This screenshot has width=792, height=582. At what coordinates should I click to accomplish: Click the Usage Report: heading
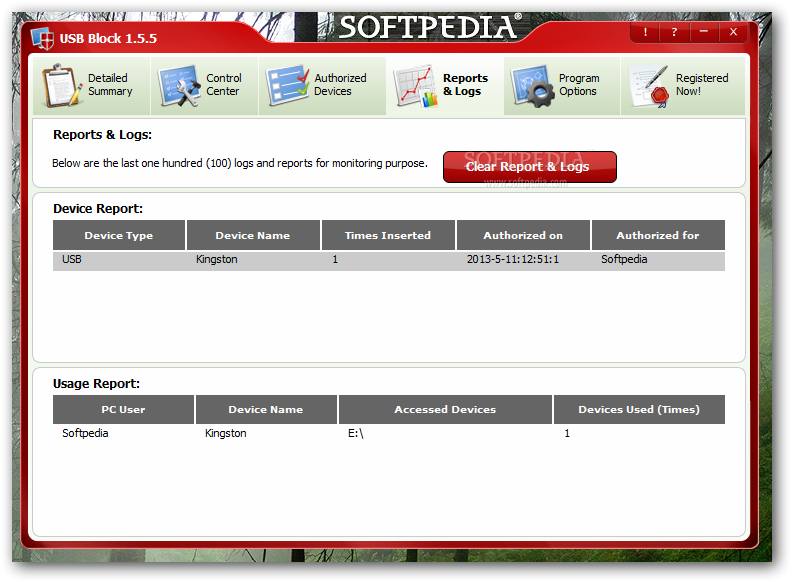(x=96, y=384)
